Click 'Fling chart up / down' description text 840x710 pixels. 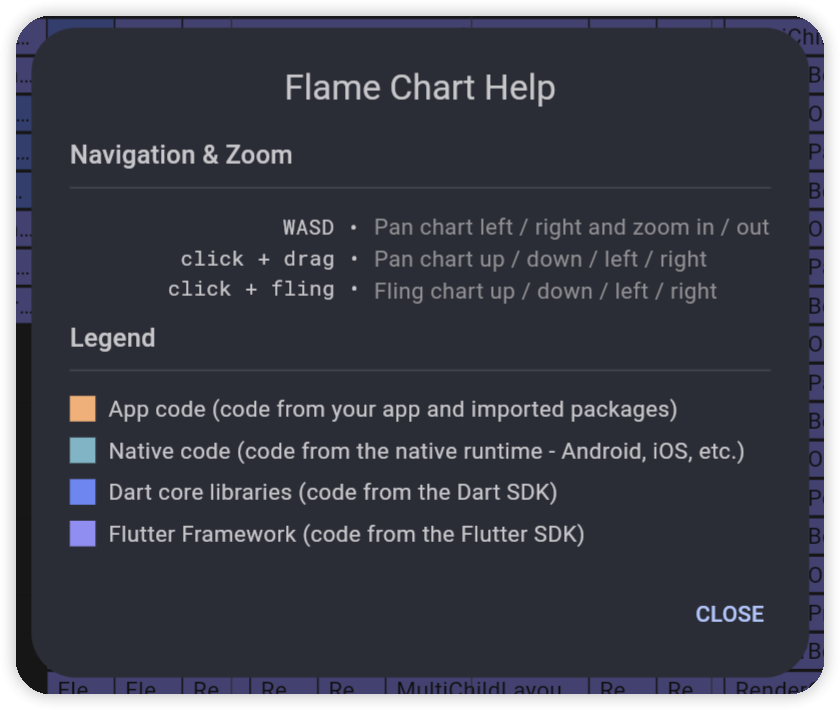[x=545, y=291]
